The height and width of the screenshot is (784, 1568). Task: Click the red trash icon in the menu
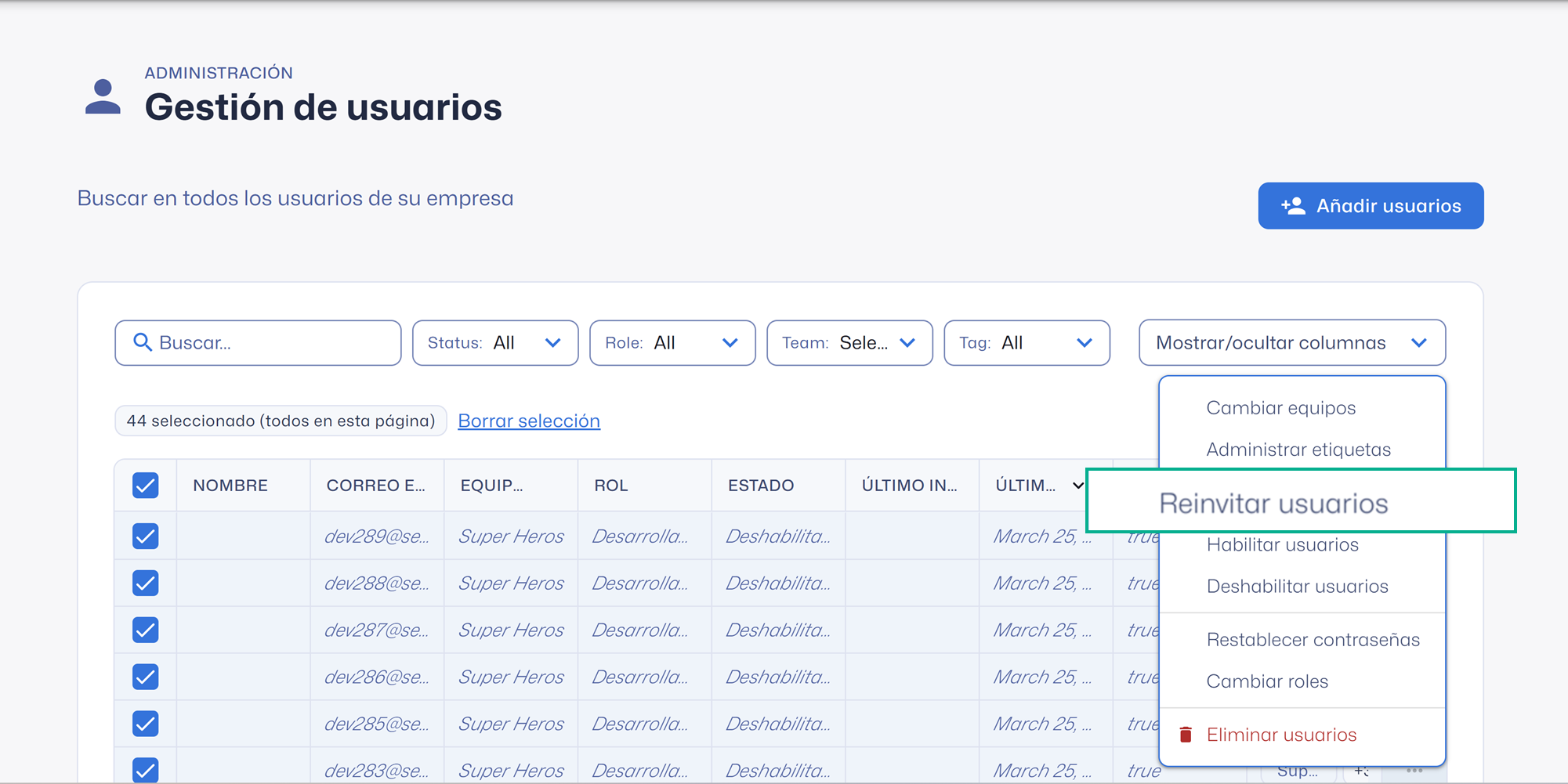[1186, 735]
